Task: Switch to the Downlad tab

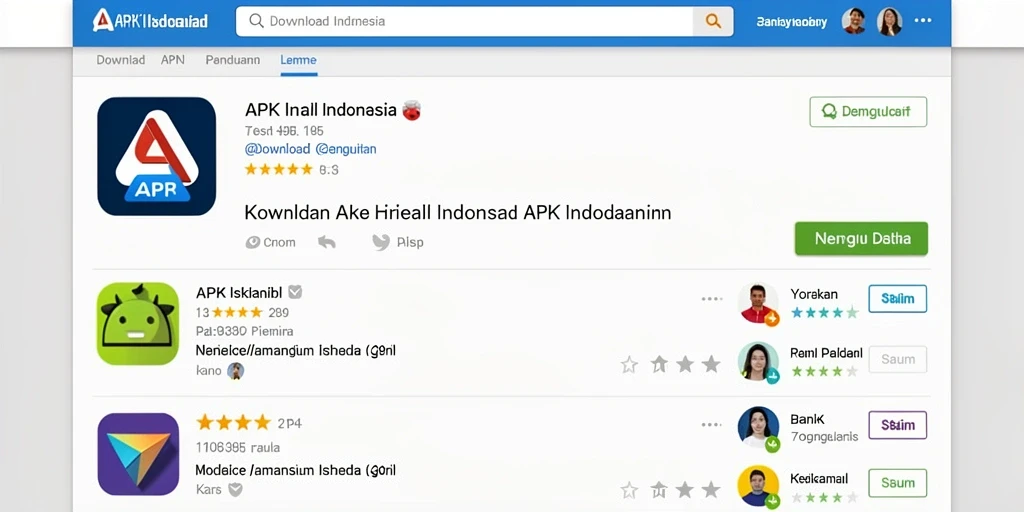Action: click(121, 60)
